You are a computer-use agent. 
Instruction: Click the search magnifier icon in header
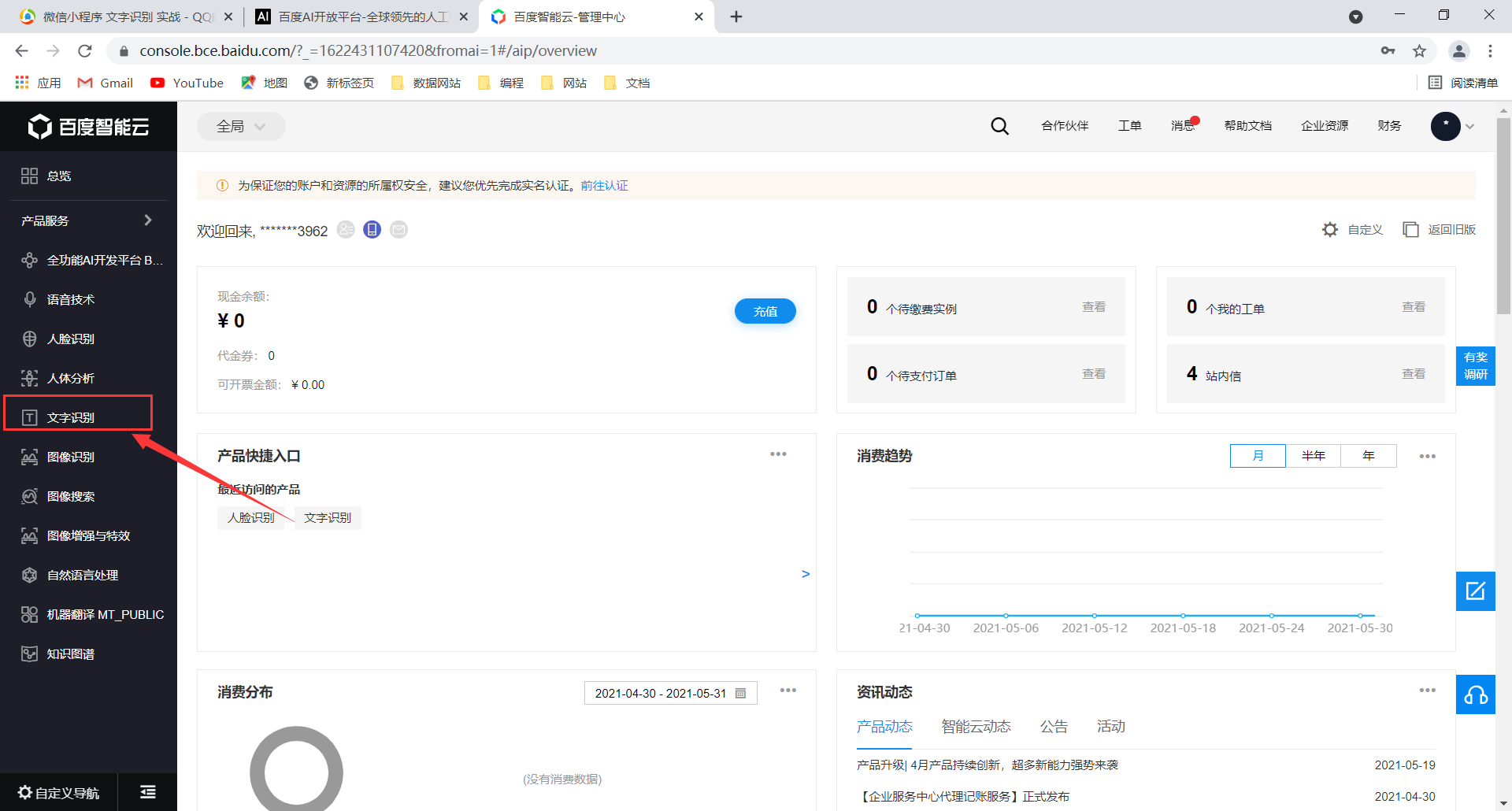pyautogui.click(x=999, y=126)
